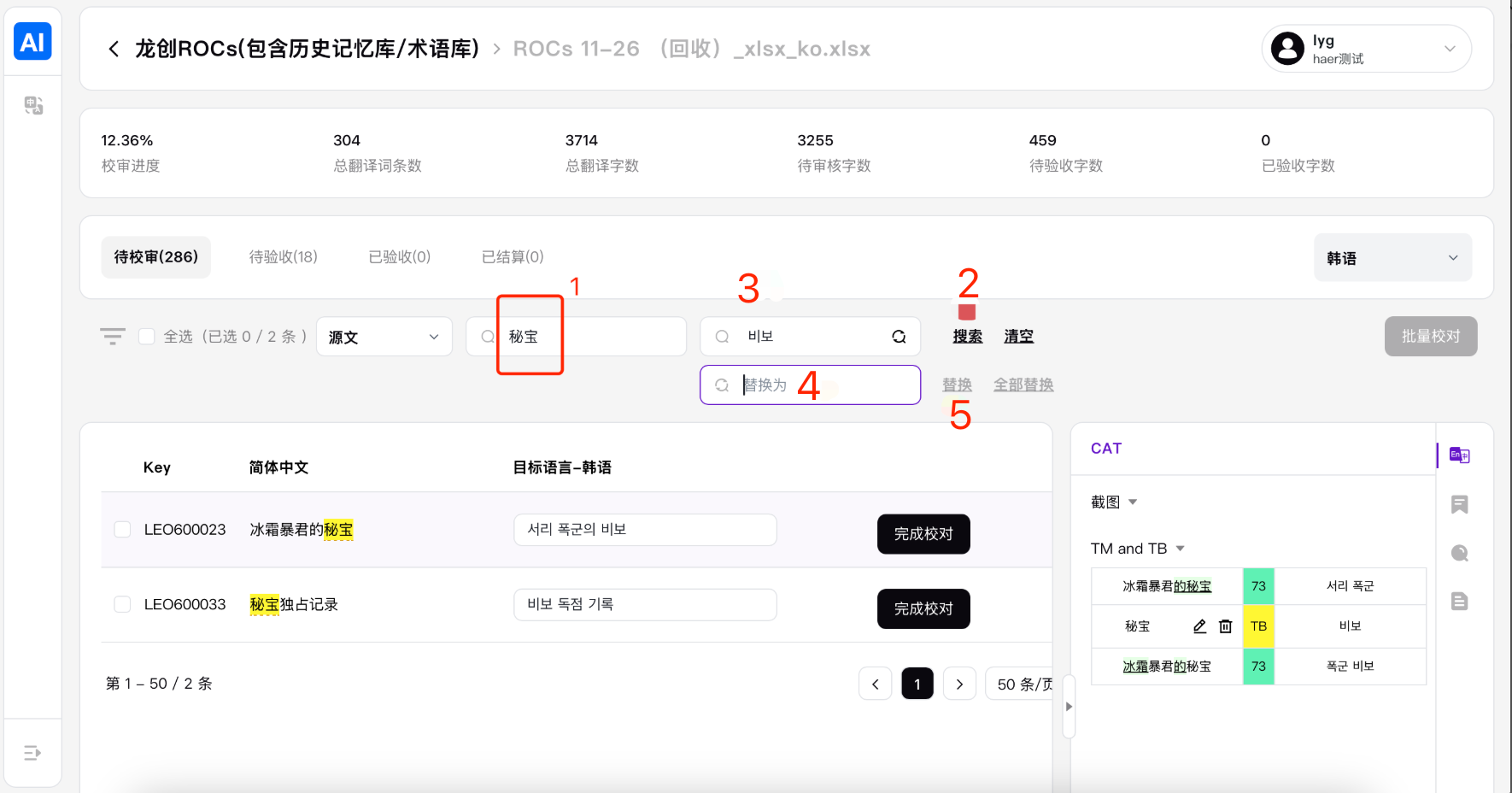Click the 搜索 search link
The height and width of the screenshot is (793, 1512).
pyautogui.click(x=967, y=337)
